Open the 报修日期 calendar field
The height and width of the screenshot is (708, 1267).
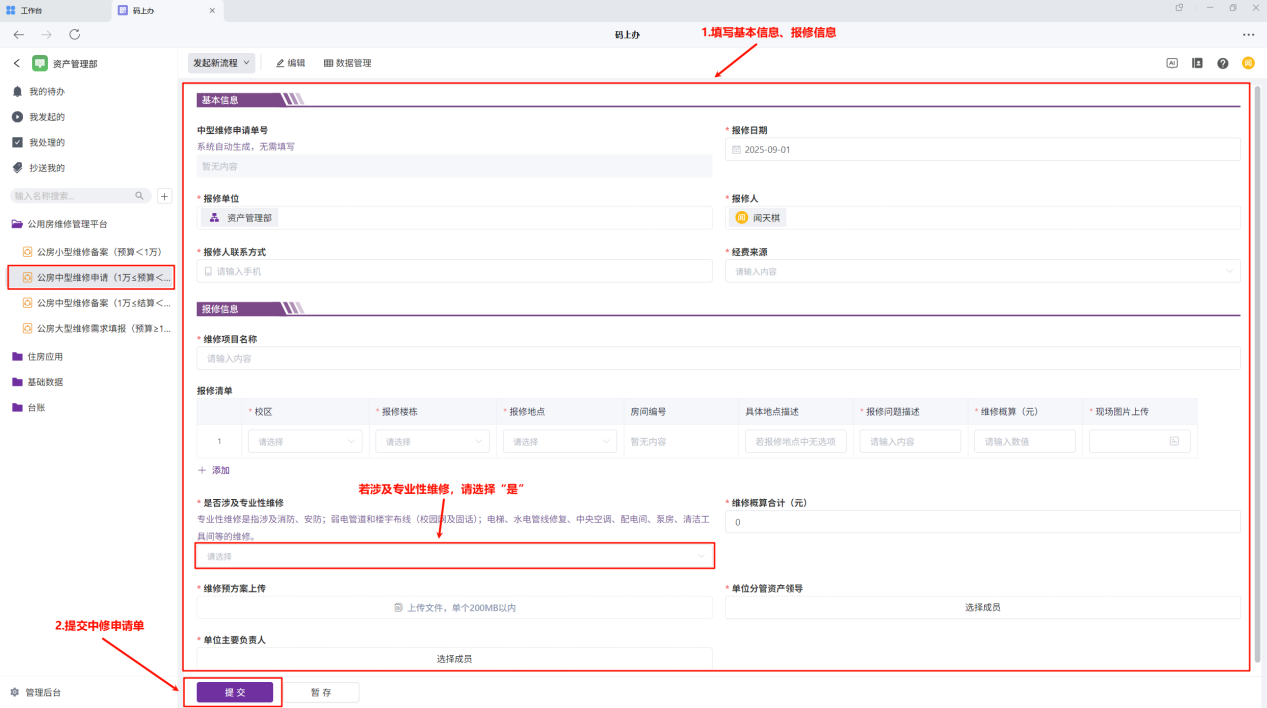(x=982, y=149)
